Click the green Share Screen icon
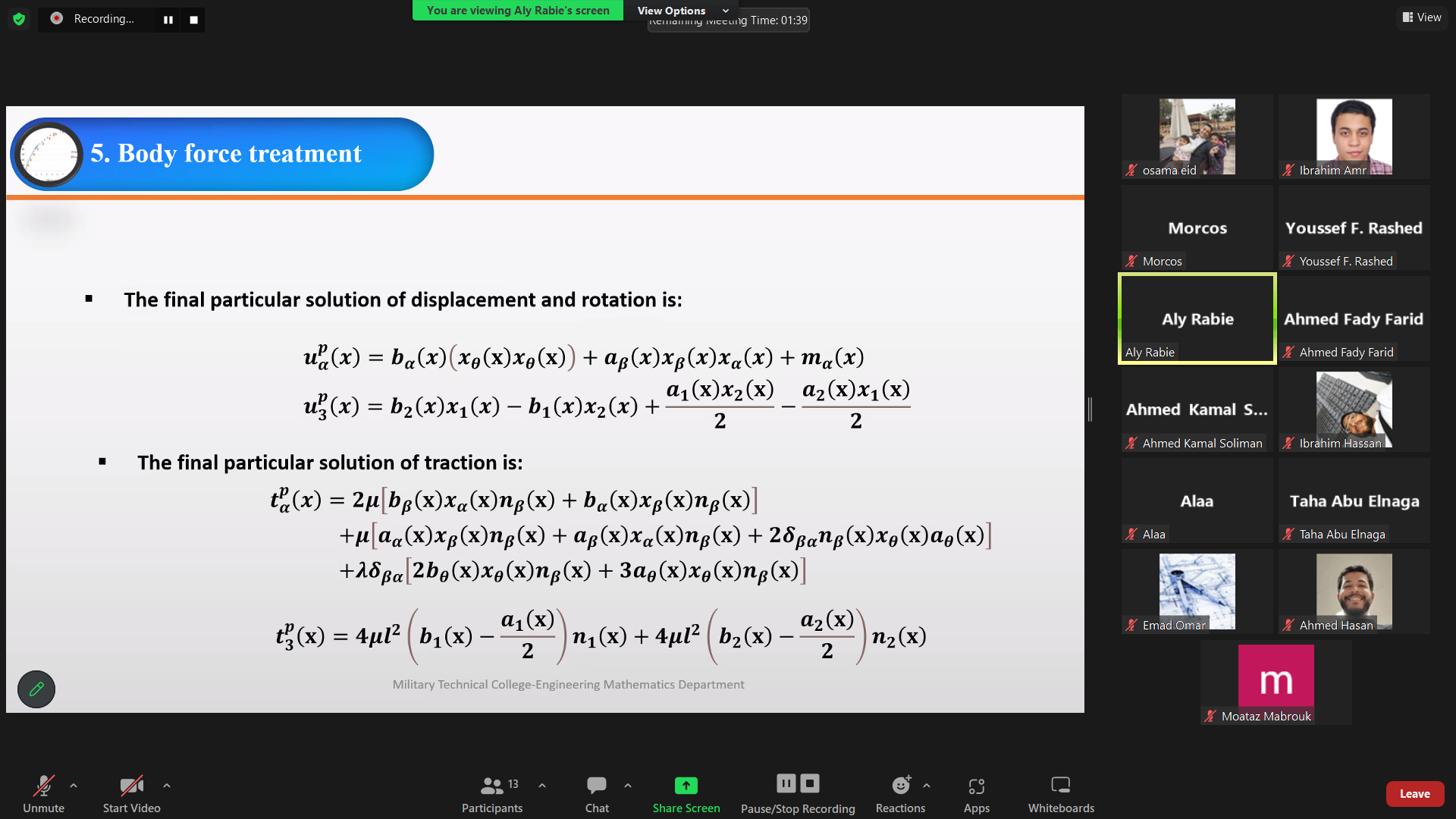 click(x=686, y=786)
